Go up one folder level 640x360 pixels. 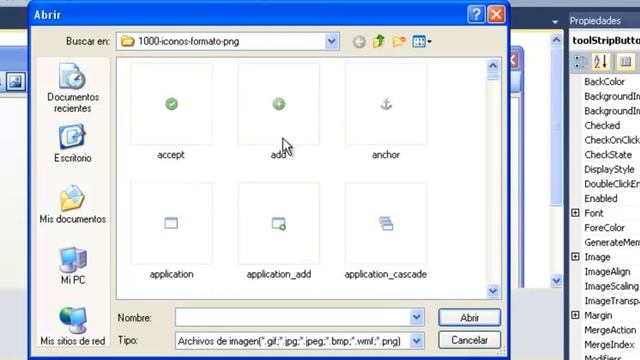click(x=379, y=41)
